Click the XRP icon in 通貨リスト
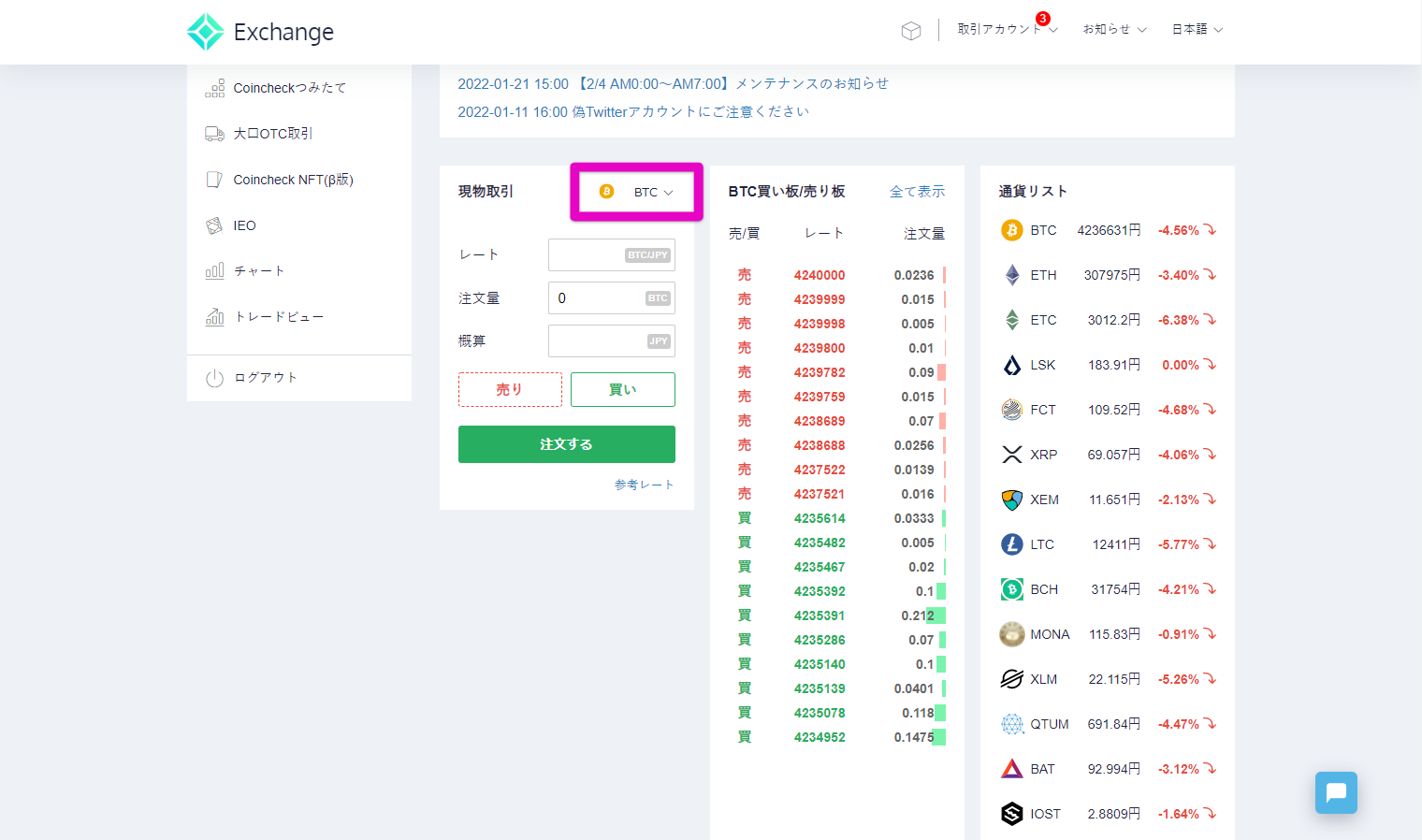Screen dimensions: 1422x840 1011,454
